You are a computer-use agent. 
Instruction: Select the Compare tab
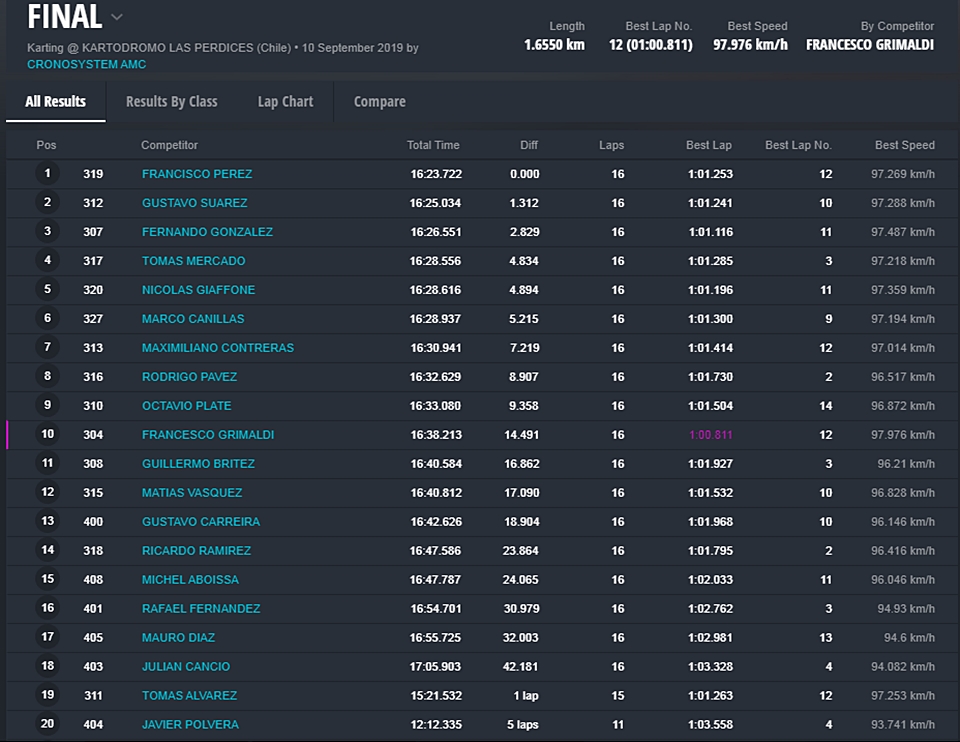pos(379,102)
